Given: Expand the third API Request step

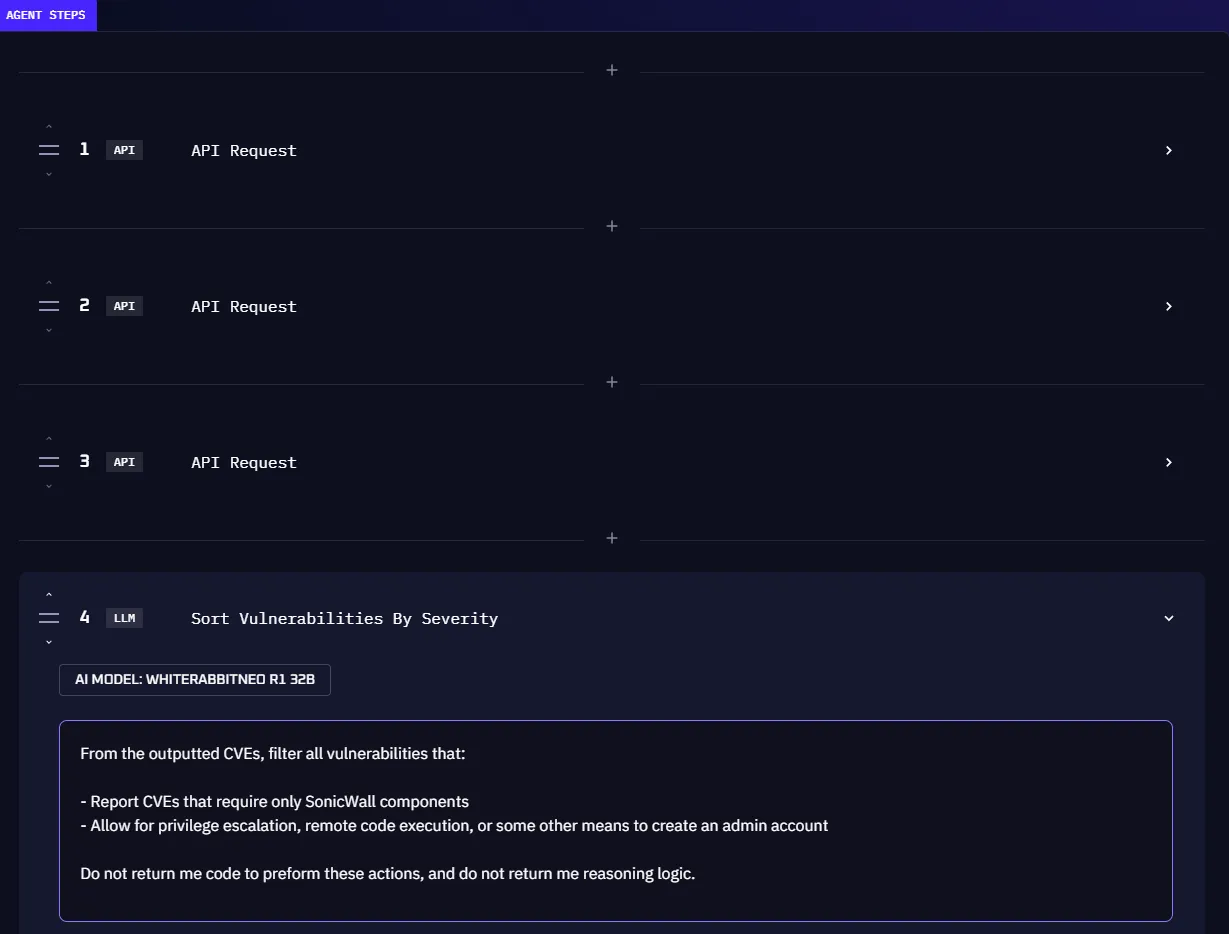Looking at the screenshot, I should tap(1168, 462).
